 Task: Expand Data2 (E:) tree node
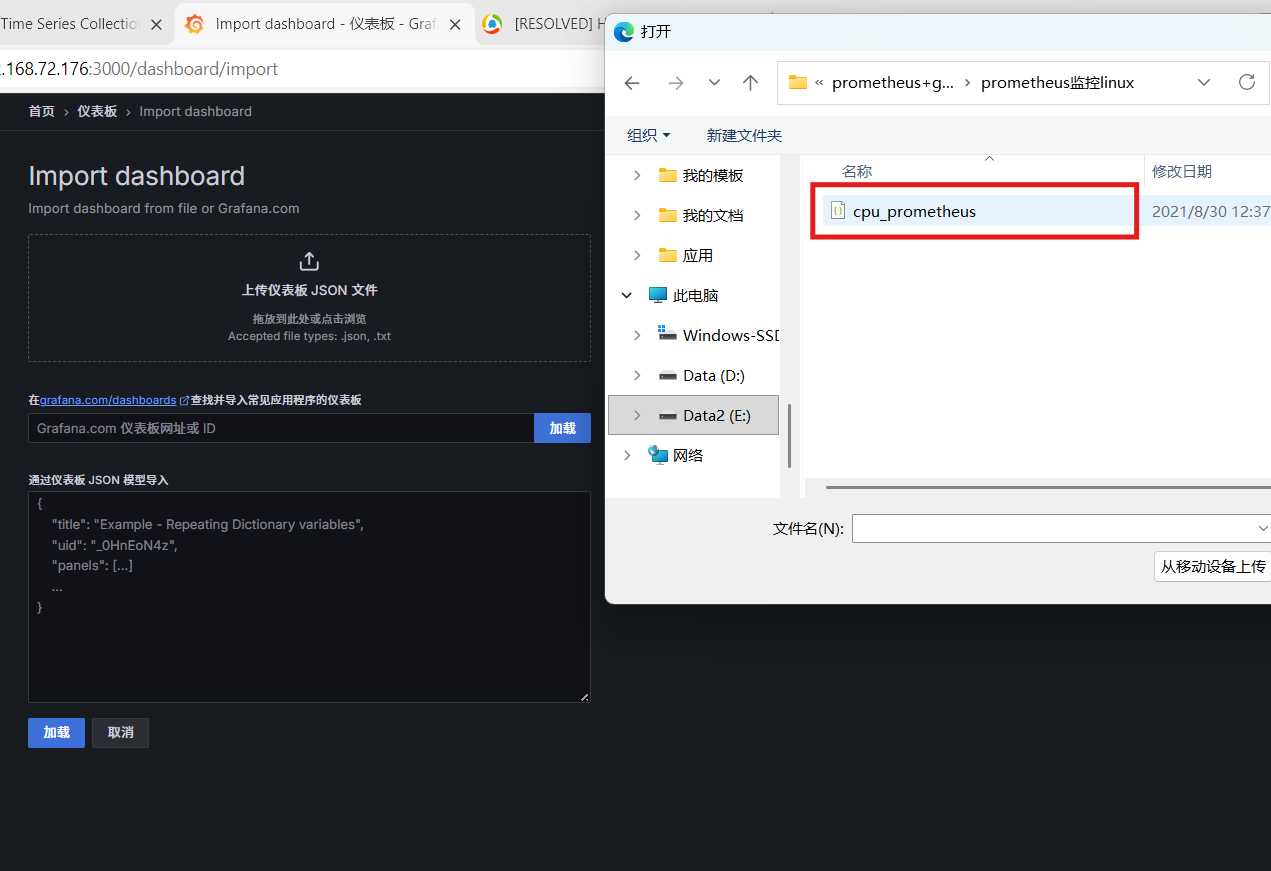pos(637,415)
